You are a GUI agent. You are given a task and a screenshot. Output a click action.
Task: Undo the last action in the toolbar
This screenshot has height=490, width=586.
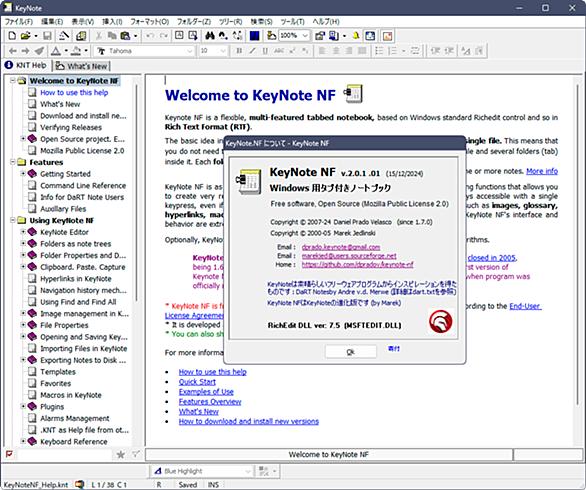click(x=150, y=36)
